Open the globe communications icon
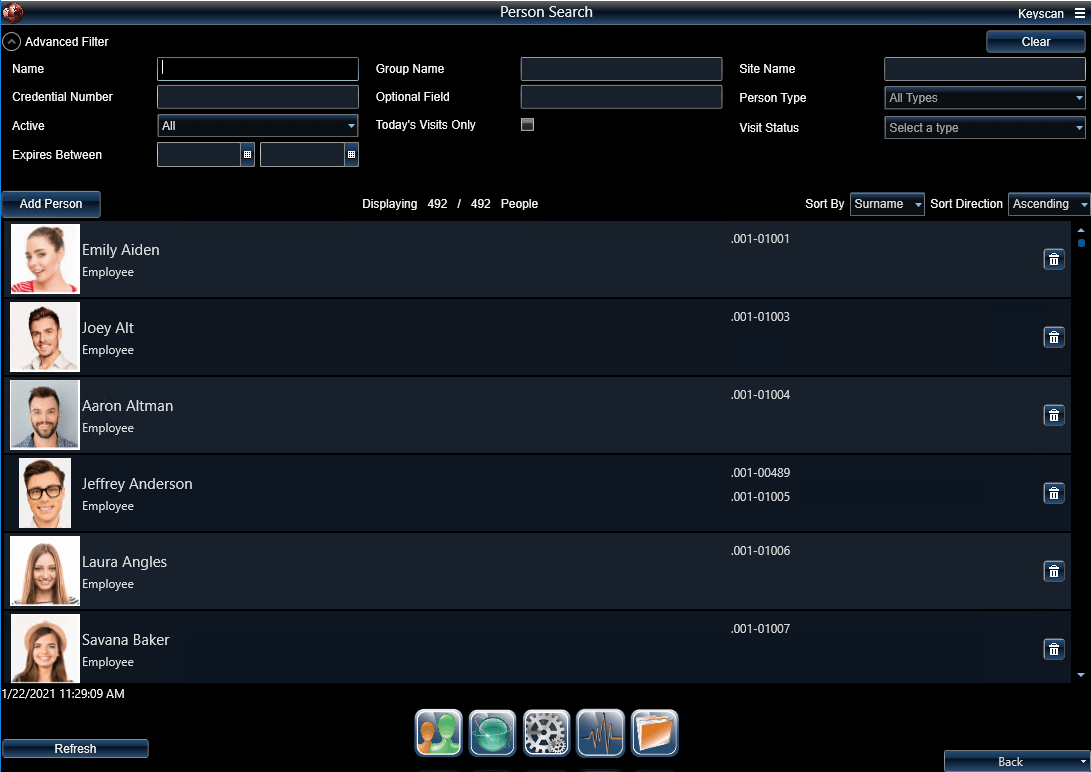Image resolution: width=1091 pixels, height=772 pixels. pos(492,732)
